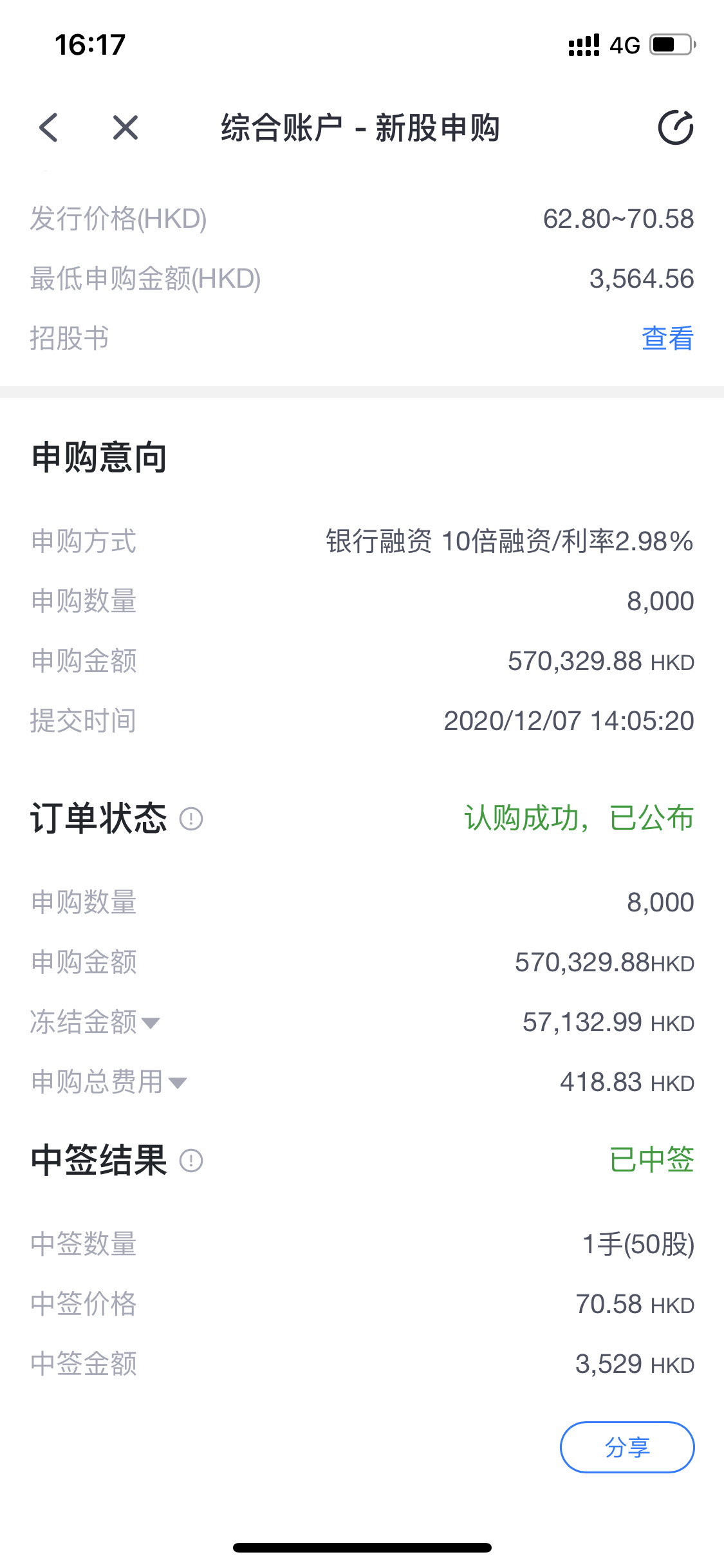
Task: Tap the 认购成功，已公布 status text
Action: tap(579, 818)
